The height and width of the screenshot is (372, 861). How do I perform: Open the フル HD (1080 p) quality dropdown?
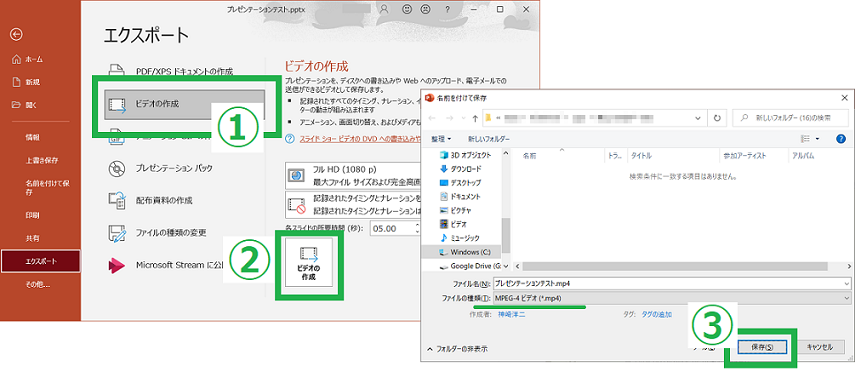click(x=354, y=175)
